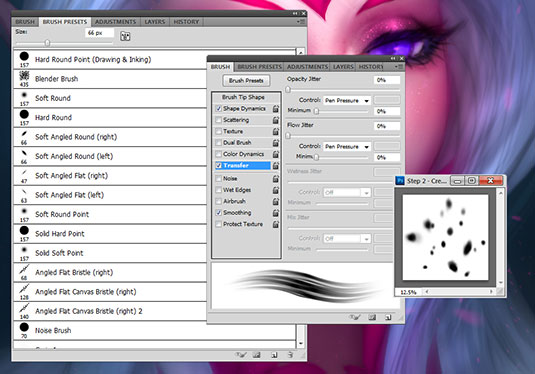Toggle Transfer checkbox
Viewport: 535px width, 374px height.
pyautogui.click(x=219, y=166)
